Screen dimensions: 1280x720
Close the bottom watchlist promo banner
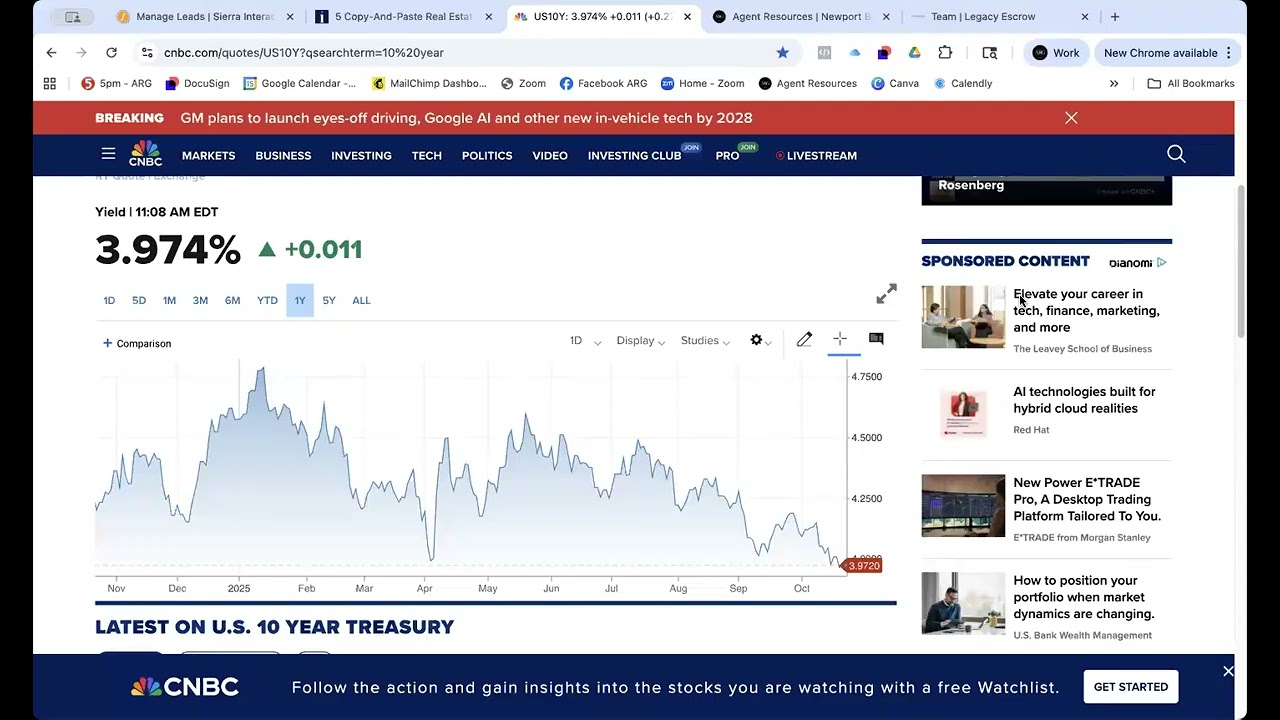point(1228,671)
